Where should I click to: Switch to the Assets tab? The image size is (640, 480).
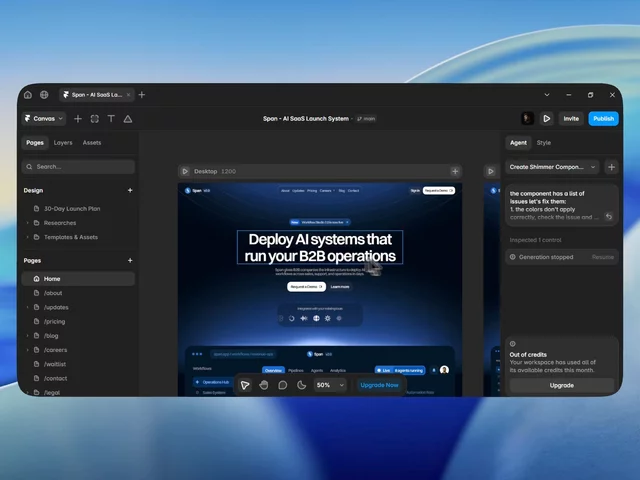[x=92, y=142]
